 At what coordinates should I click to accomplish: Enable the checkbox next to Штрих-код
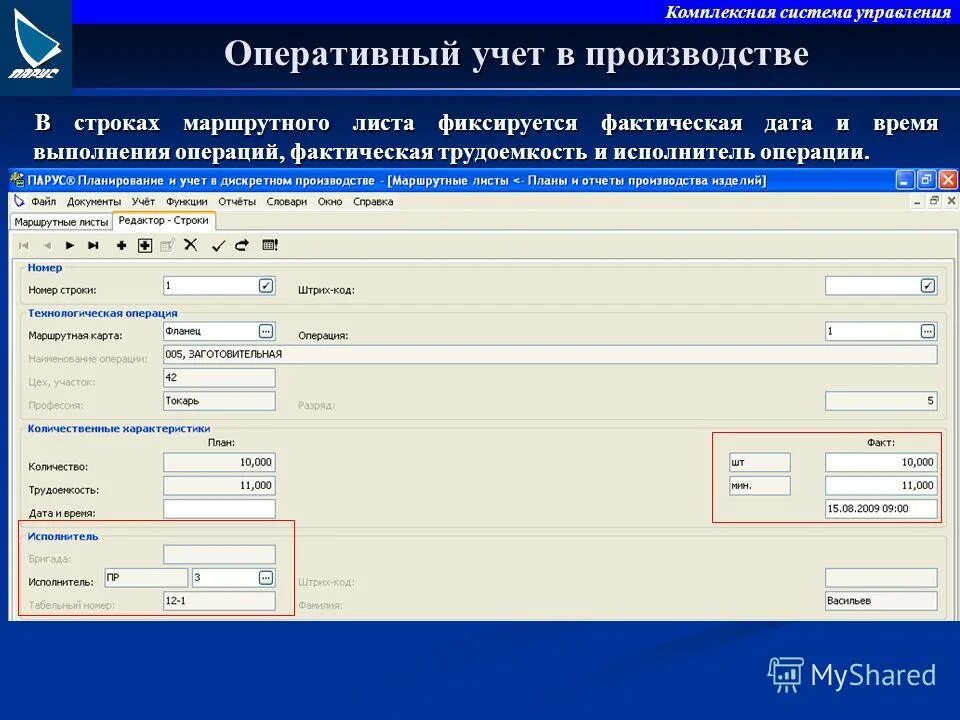[930, 284]
